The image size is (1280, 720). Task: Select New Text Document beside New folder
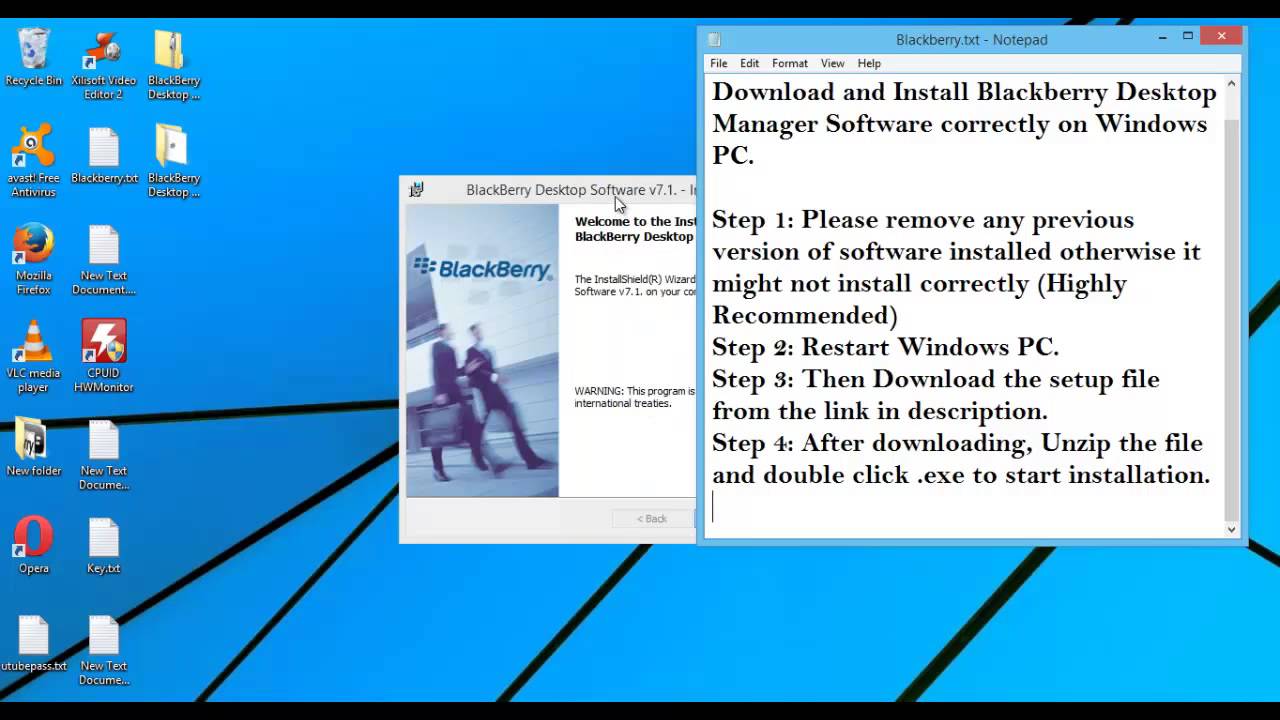104,455
